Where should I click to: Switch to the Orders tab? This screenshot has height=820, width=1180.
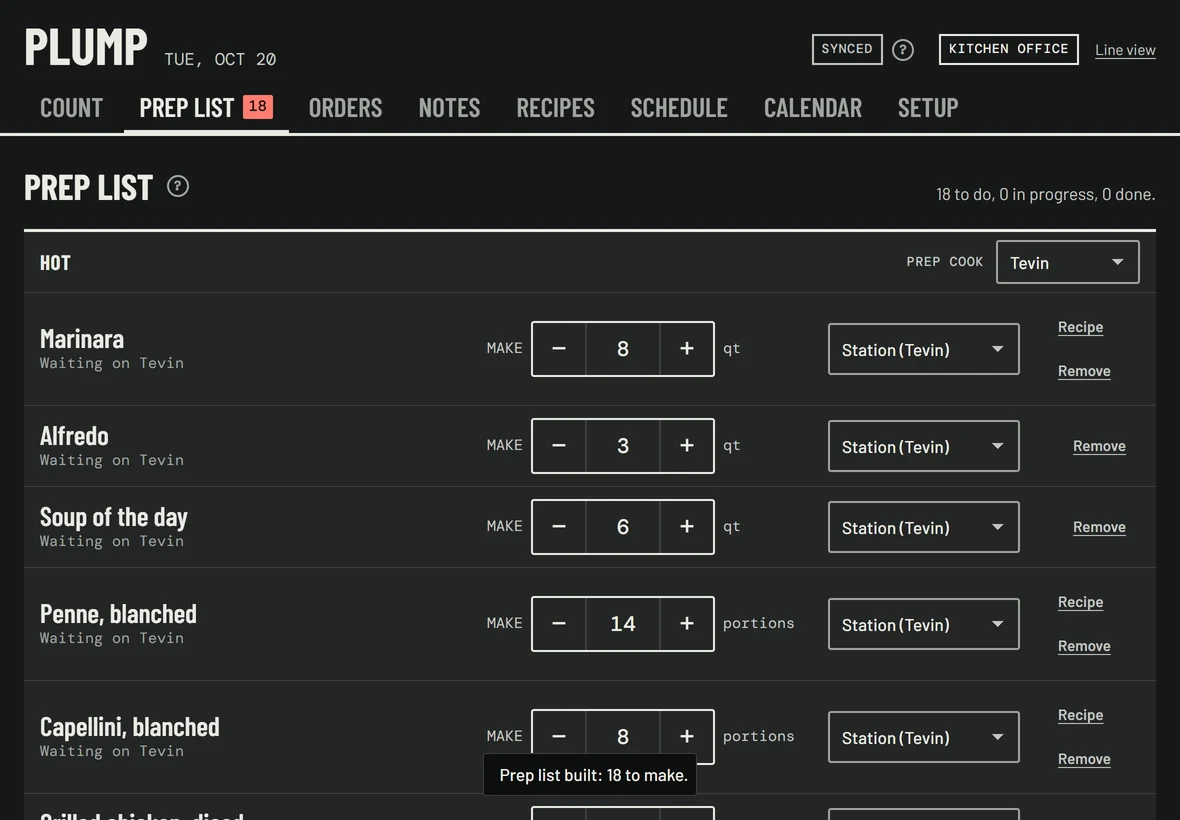[x=345, y=108]
